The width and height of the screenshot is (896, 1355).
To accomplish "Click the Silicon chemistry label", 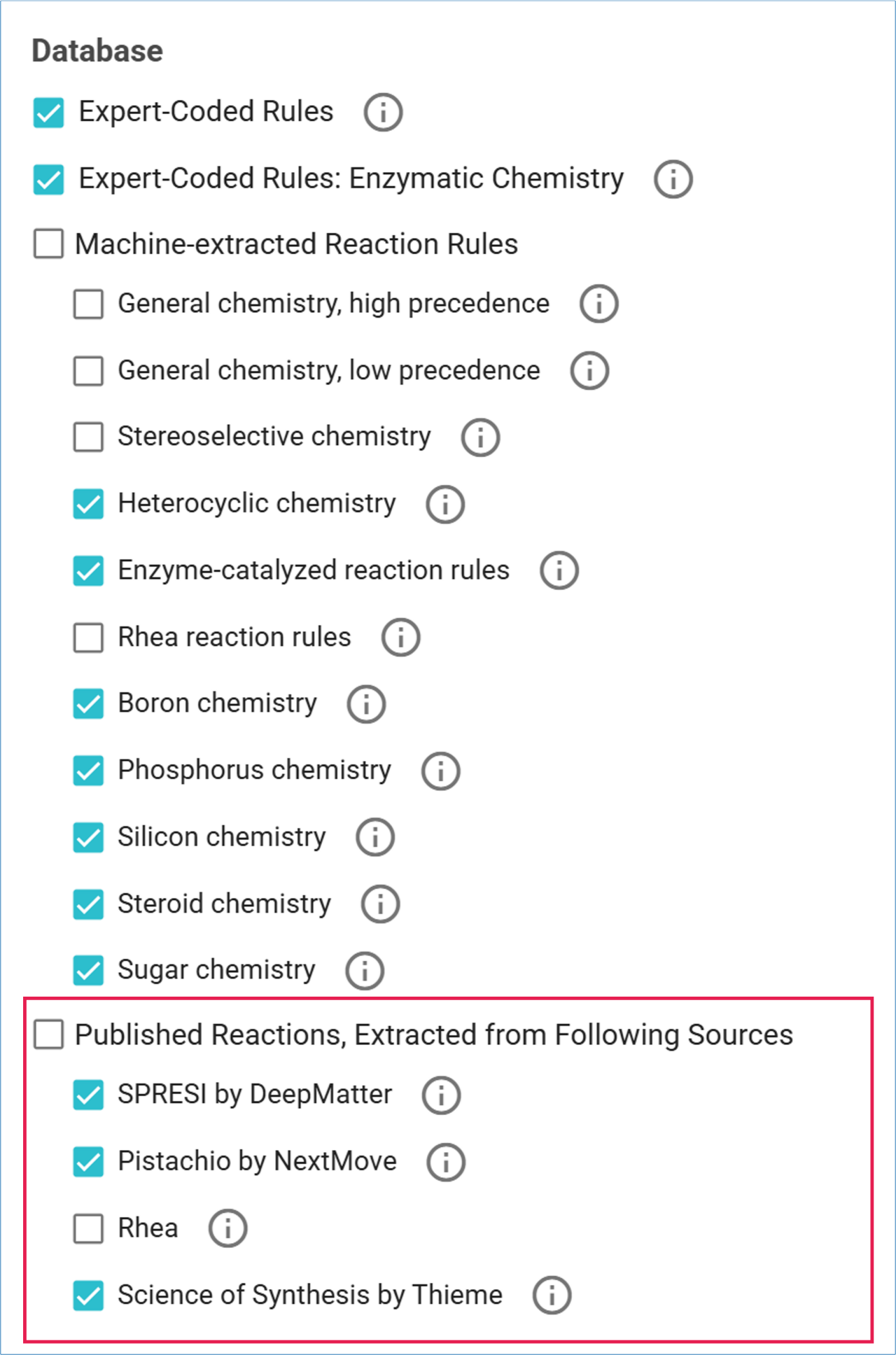I will [x=221, y=837].
